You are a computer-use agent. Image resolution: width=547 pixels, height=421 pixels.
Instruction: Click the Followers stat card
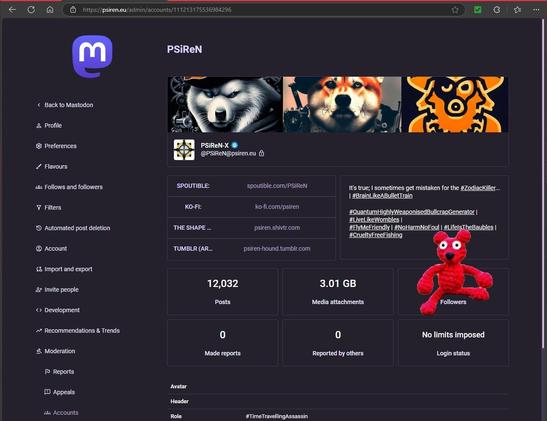point(453,292)
